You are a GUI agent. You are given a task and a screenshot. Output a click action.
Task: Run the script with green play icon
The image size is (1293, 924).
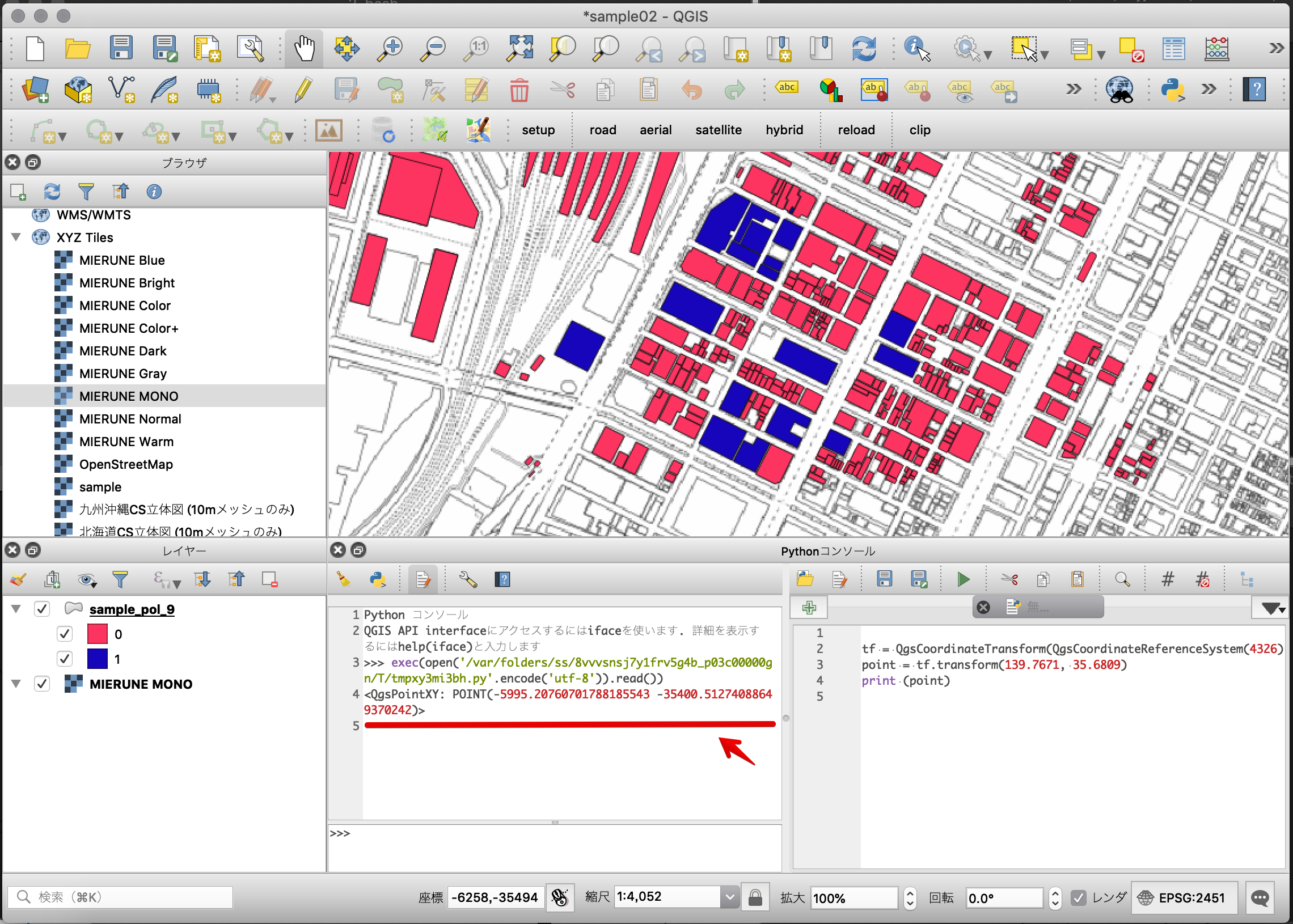(x=964, y=579)
